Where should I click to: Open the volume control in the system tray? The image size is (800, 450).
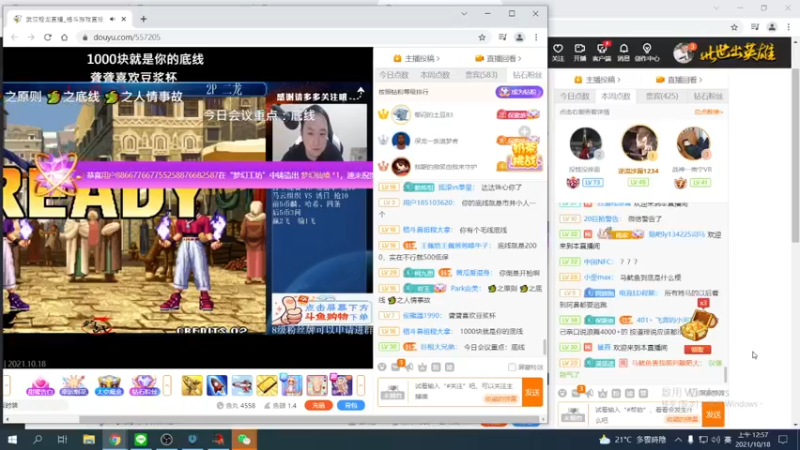pyautogui.click(x=715, y=440)
